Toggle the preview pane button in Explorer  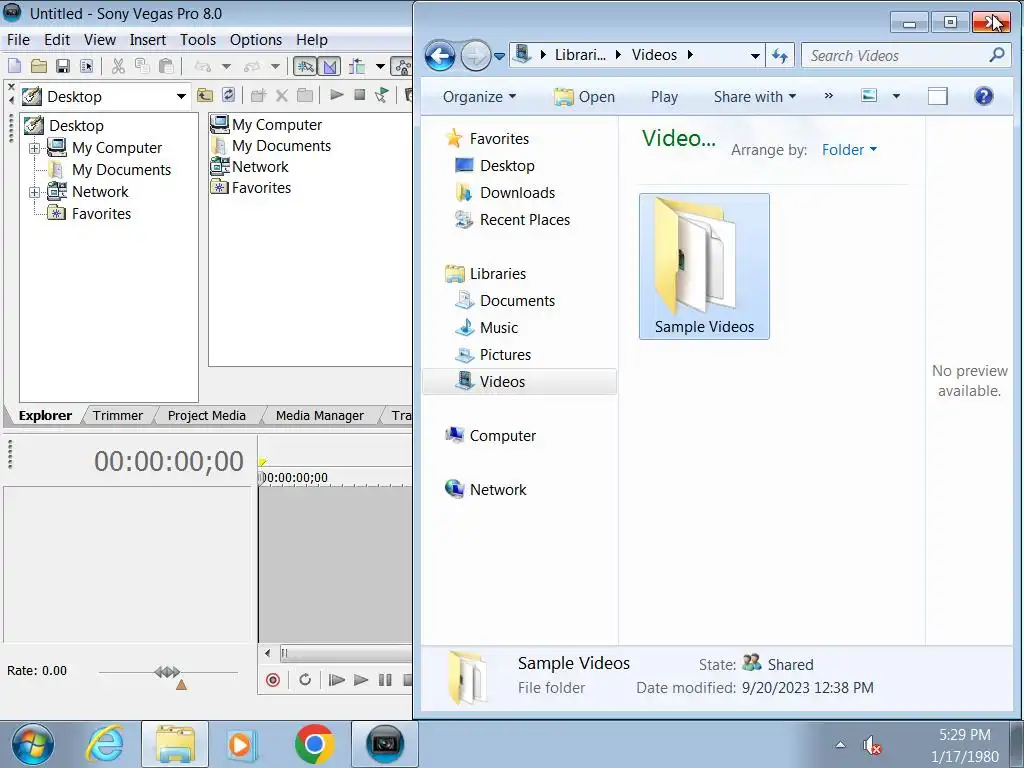[x=937, y=96]
